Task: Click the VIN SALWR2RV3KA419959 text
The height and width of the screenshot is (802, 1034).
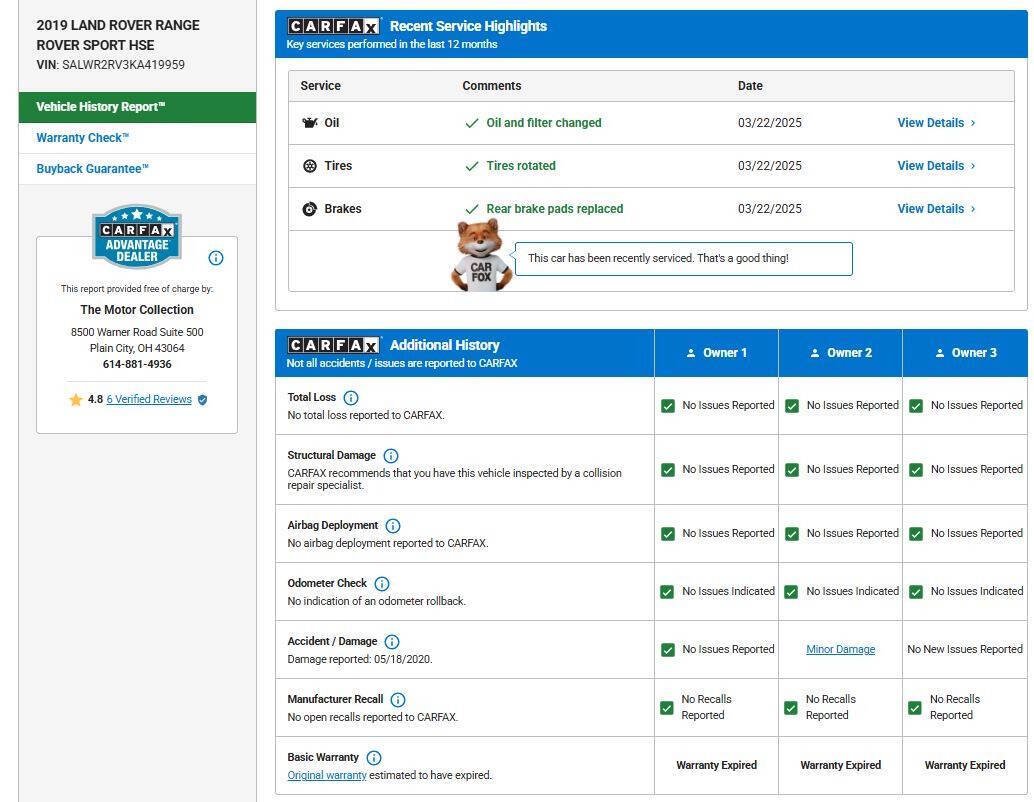Action: 123,65
